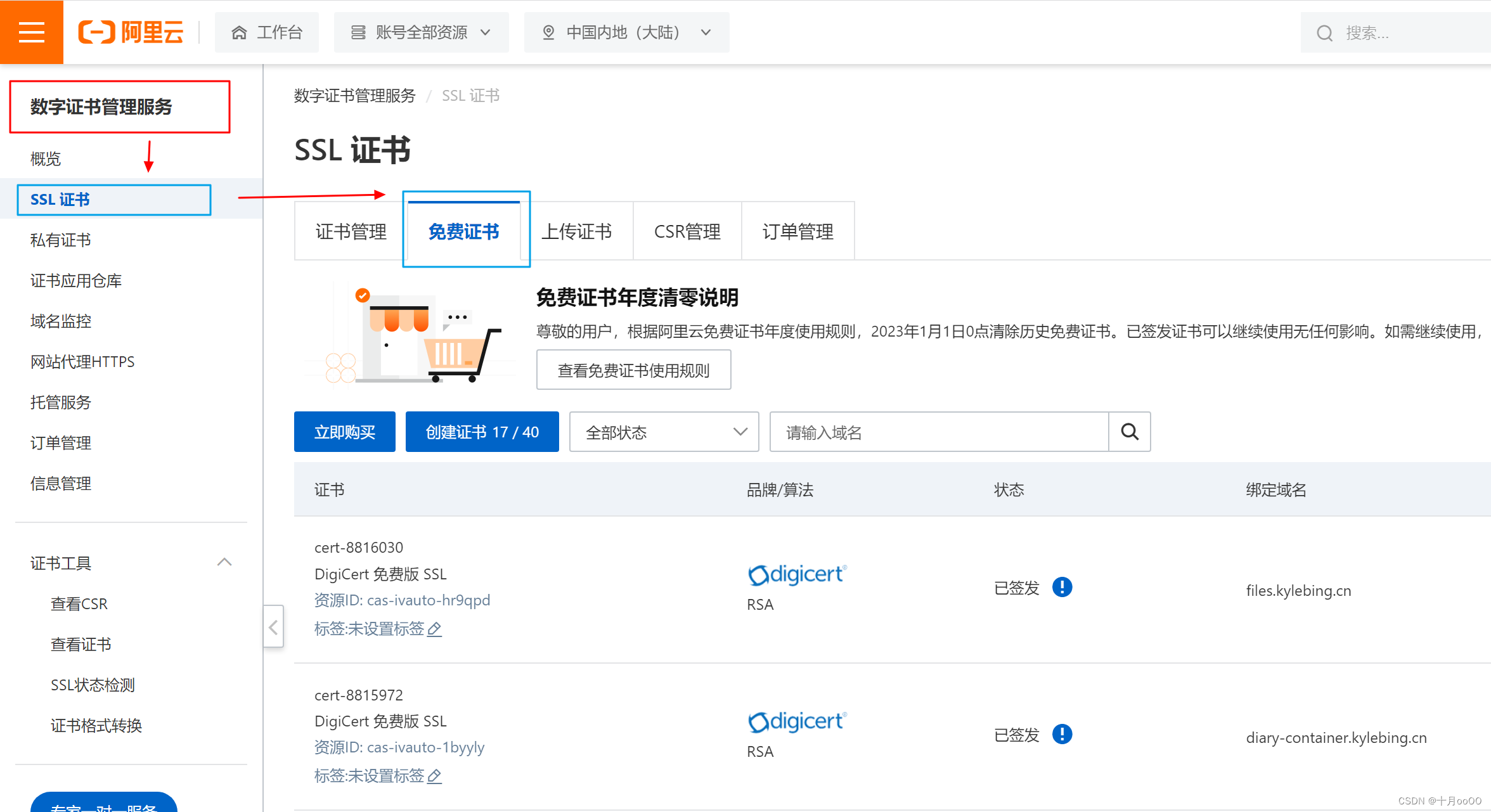Switch to the 上传证书 tab

tap(576, 231)
